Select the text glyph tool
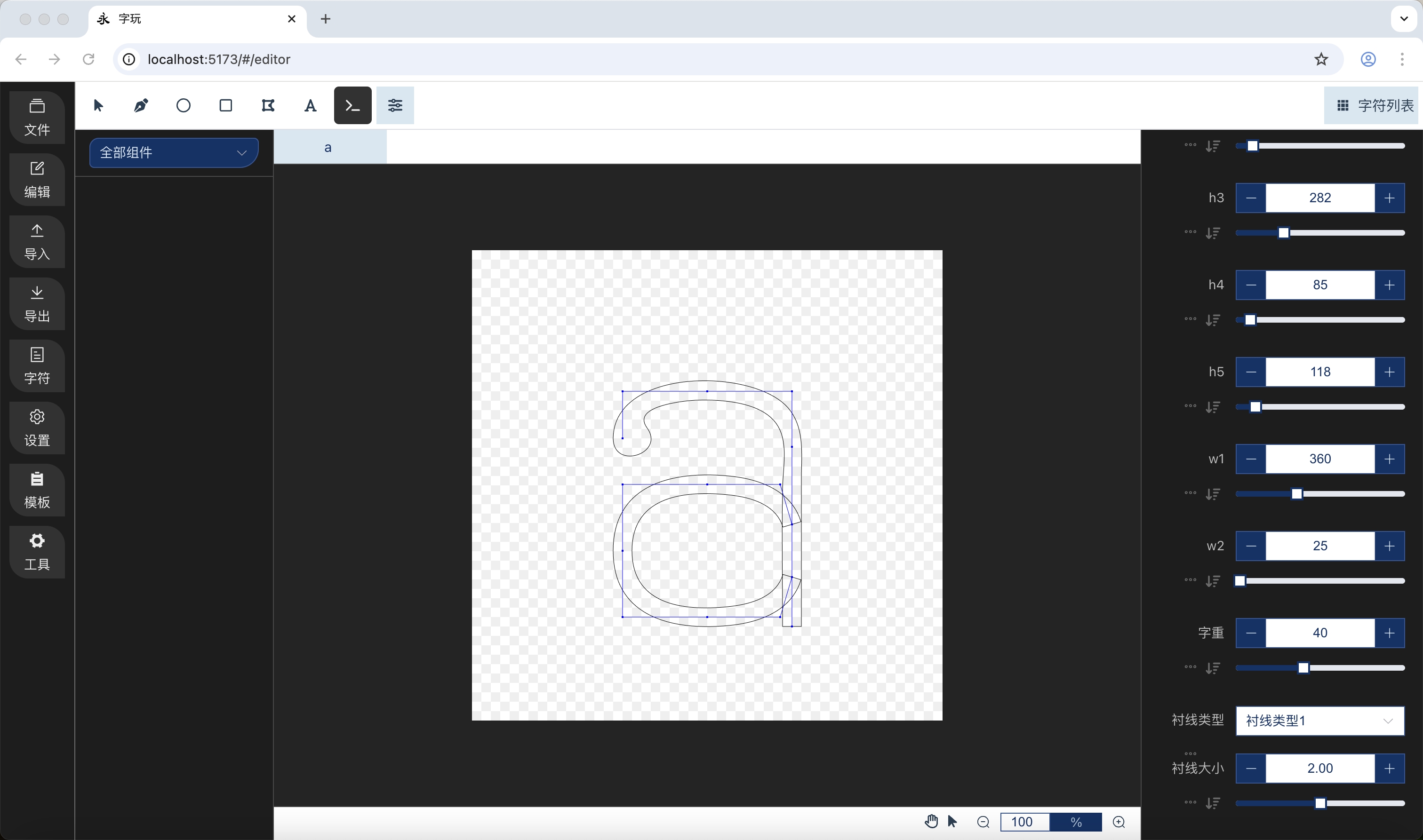Image resolution: width=1423 pixels, height=840 pixels. 310,105
